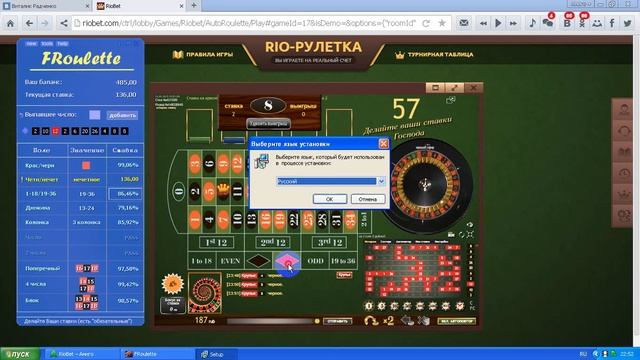Image resolution: width=640 pixels, height=360 pixels.
Task: Switch to the Setup taskbar item
Action: tap(217, 354)
